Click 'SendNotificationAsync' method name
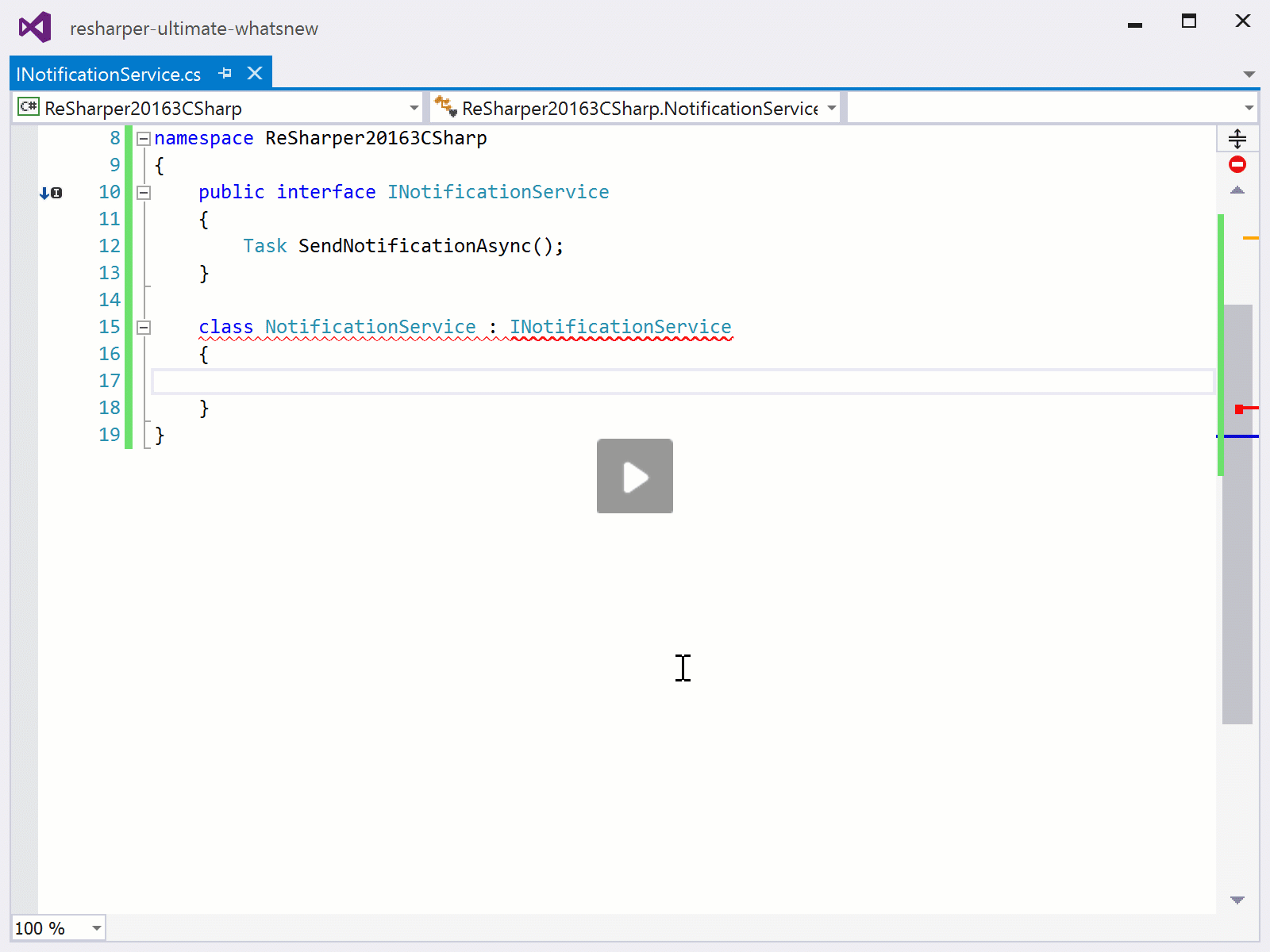 point(414,246)
